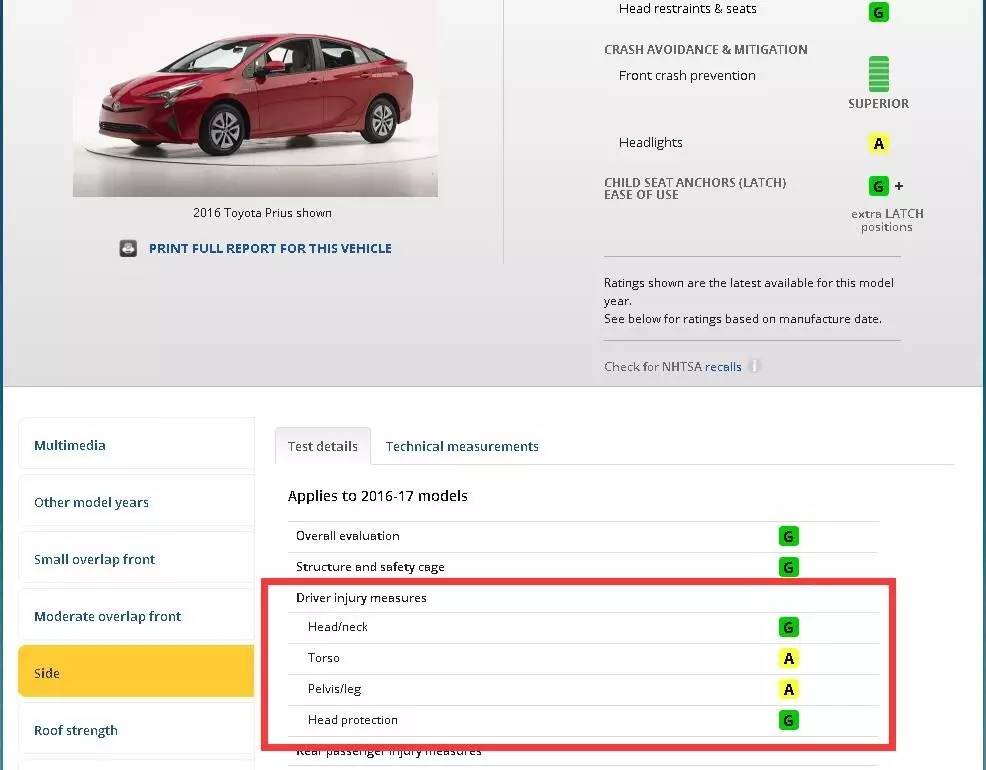This screenshot has width=986, height=770.
Task: Click the Overall evaluation G rating badge
Action: (788, 536)
